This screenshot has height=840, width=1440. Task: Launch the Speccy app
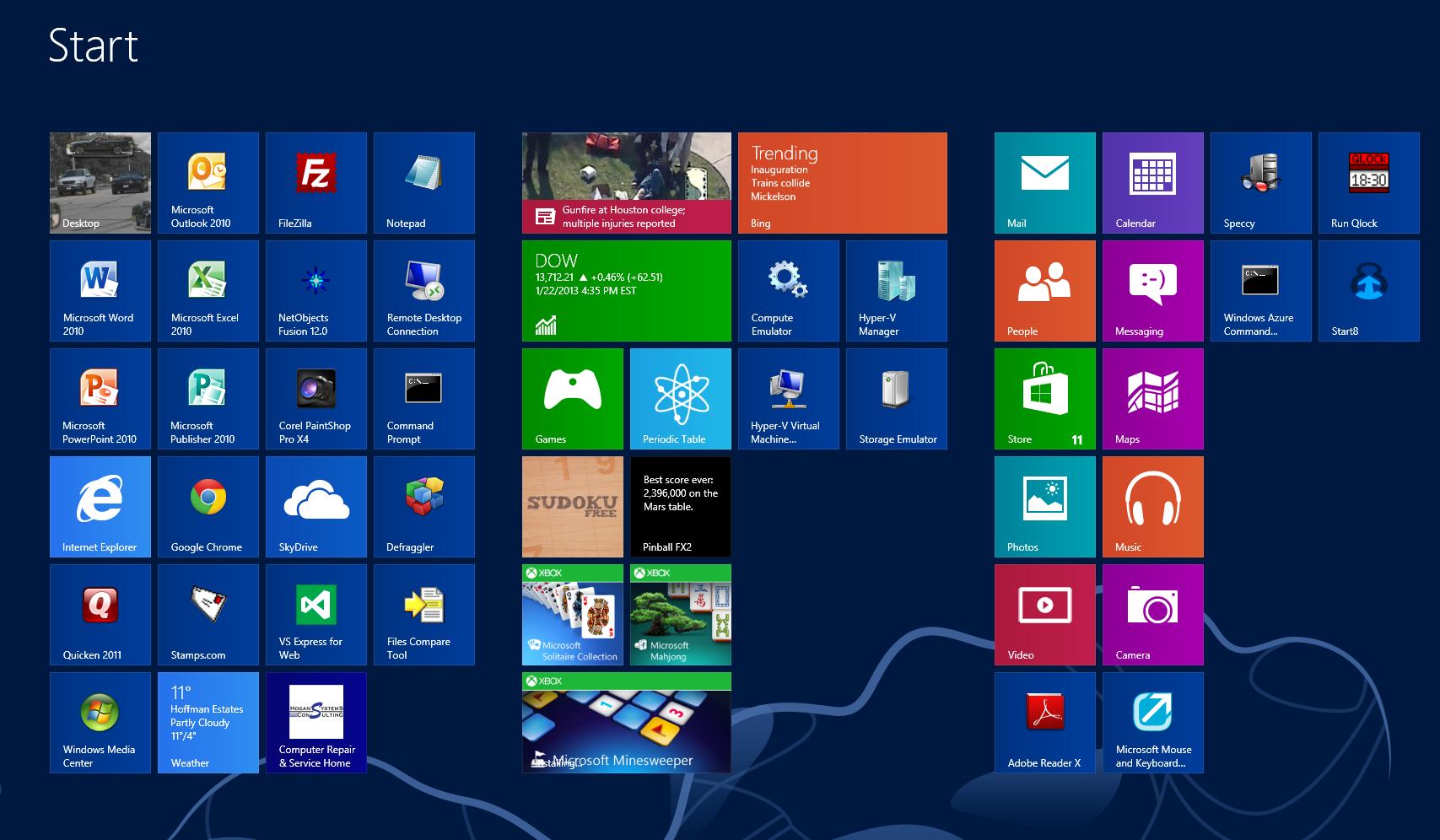[1260, 182]
